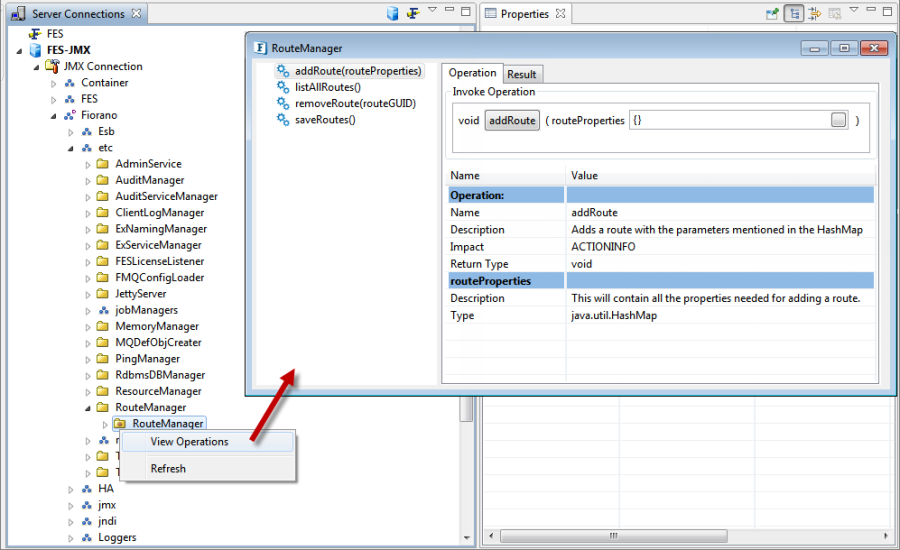The image size is (900, 550).
Task: Click the Show Categories icon in Properties toolbar
Action: coord(793,14)
